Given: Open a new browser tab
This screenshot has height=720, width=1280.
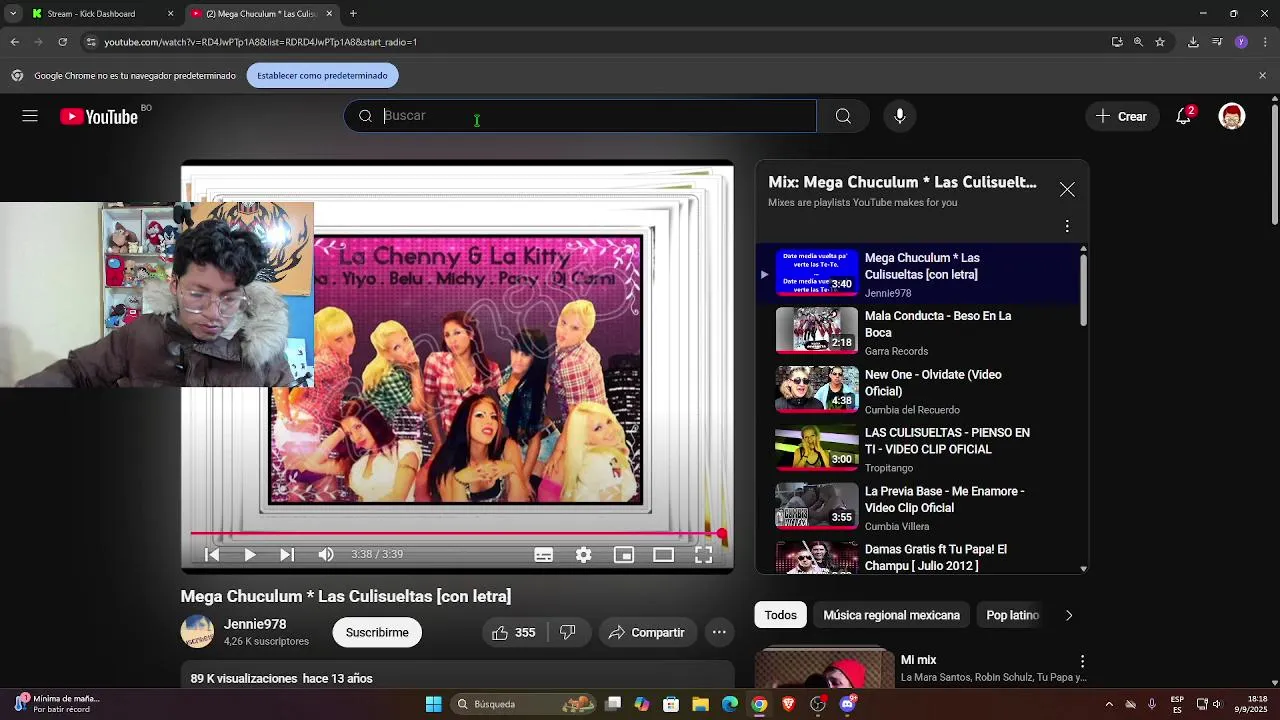Looking at the screenshot, I should [x=353, y=14].
